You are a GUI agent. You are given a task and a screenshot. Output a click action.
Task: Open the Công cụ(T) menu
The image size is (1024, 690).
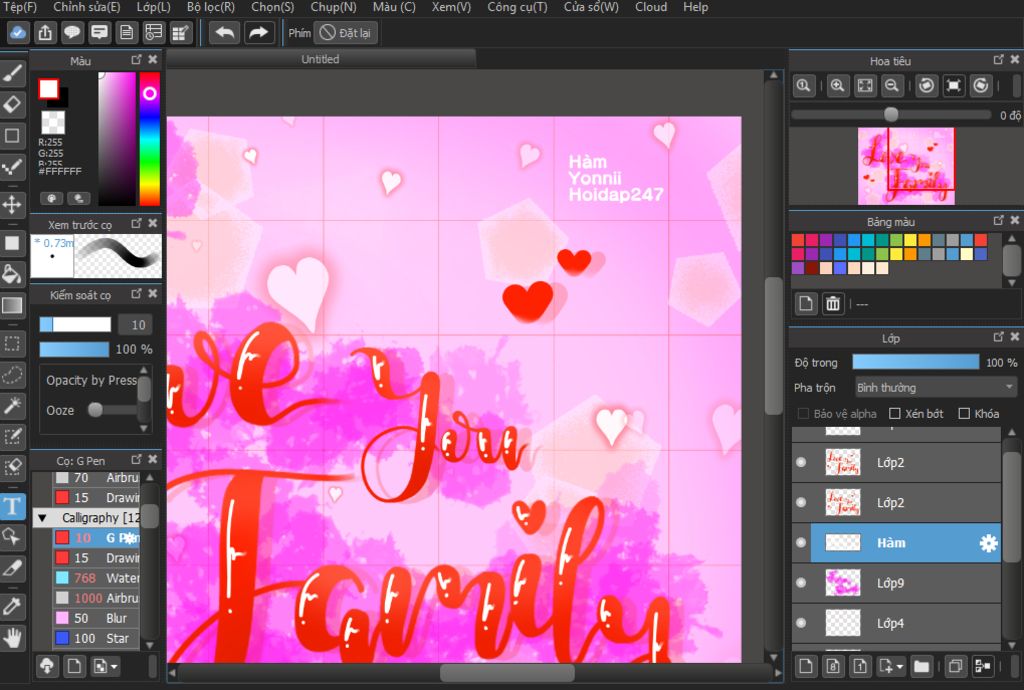[517, 7]
